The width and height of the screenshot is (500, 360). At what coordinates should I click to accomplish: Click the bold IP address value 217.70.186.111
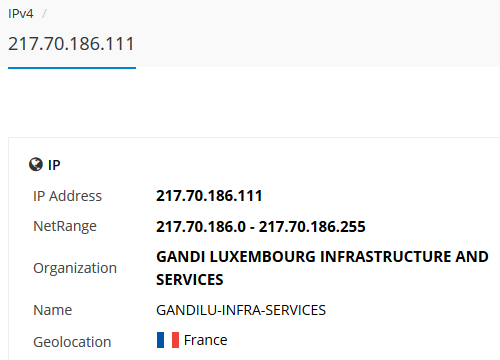pyautogui.click(x=209, y=196)
